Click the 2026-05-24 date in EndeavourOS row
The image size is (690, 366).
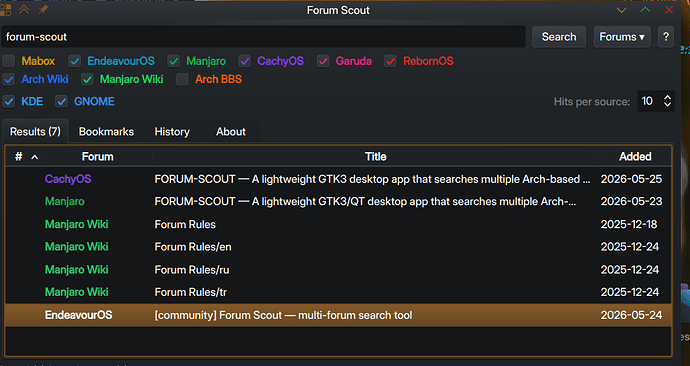coord(631,315)
